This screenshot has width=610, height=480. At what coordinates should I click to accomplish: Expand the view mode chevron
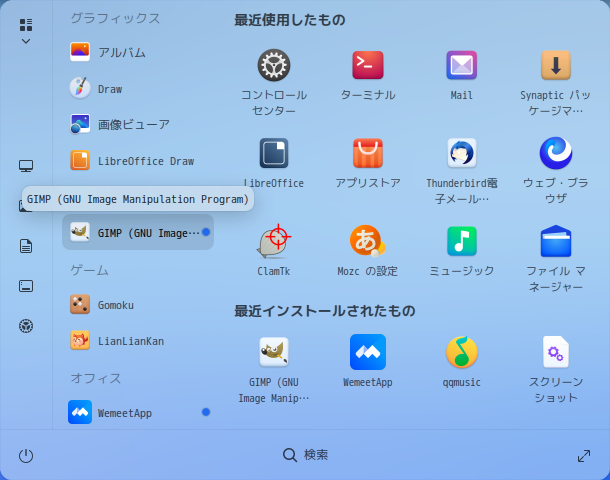26,41
